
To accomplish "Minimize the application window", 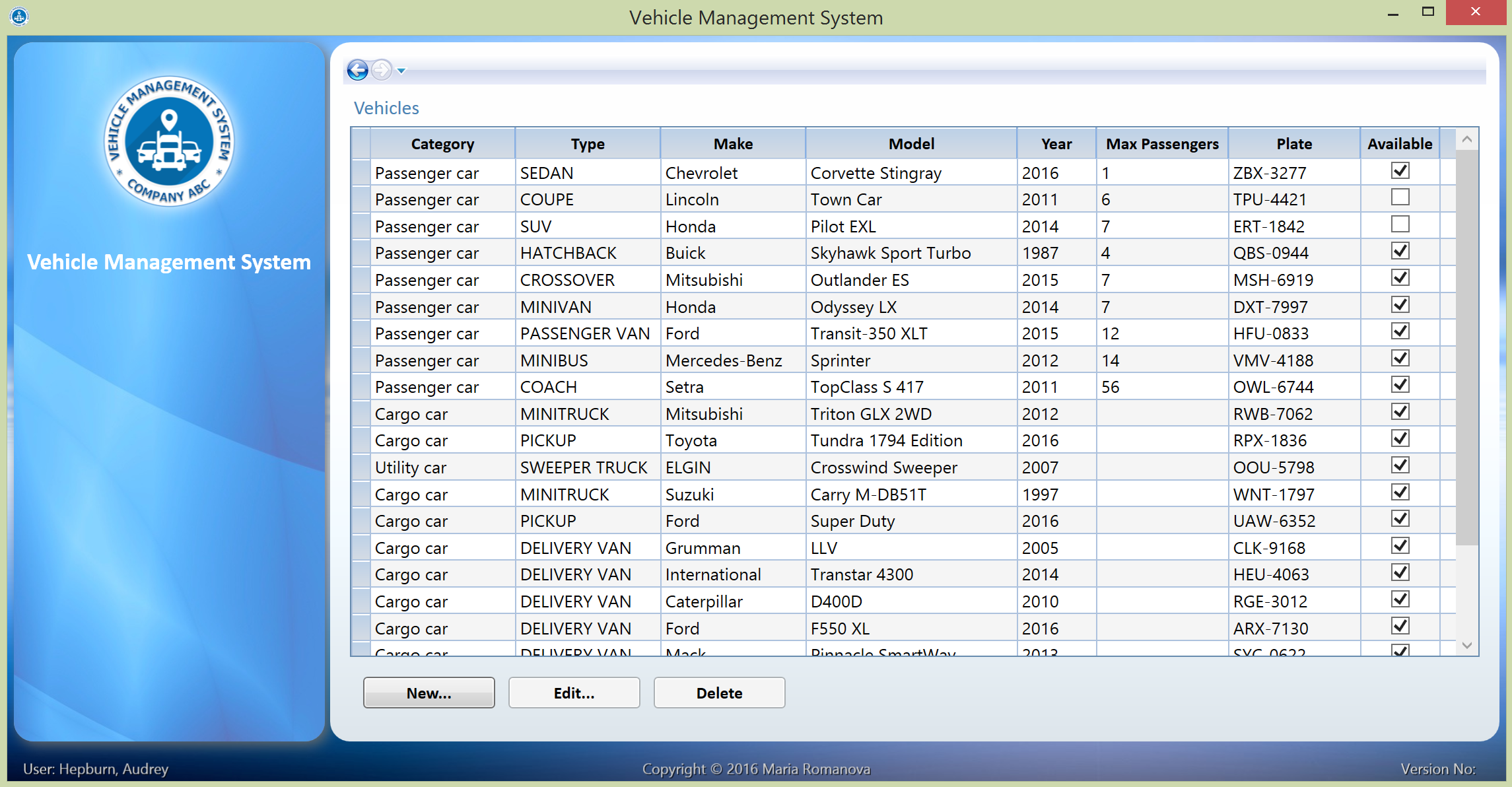I will (1393, 13).
